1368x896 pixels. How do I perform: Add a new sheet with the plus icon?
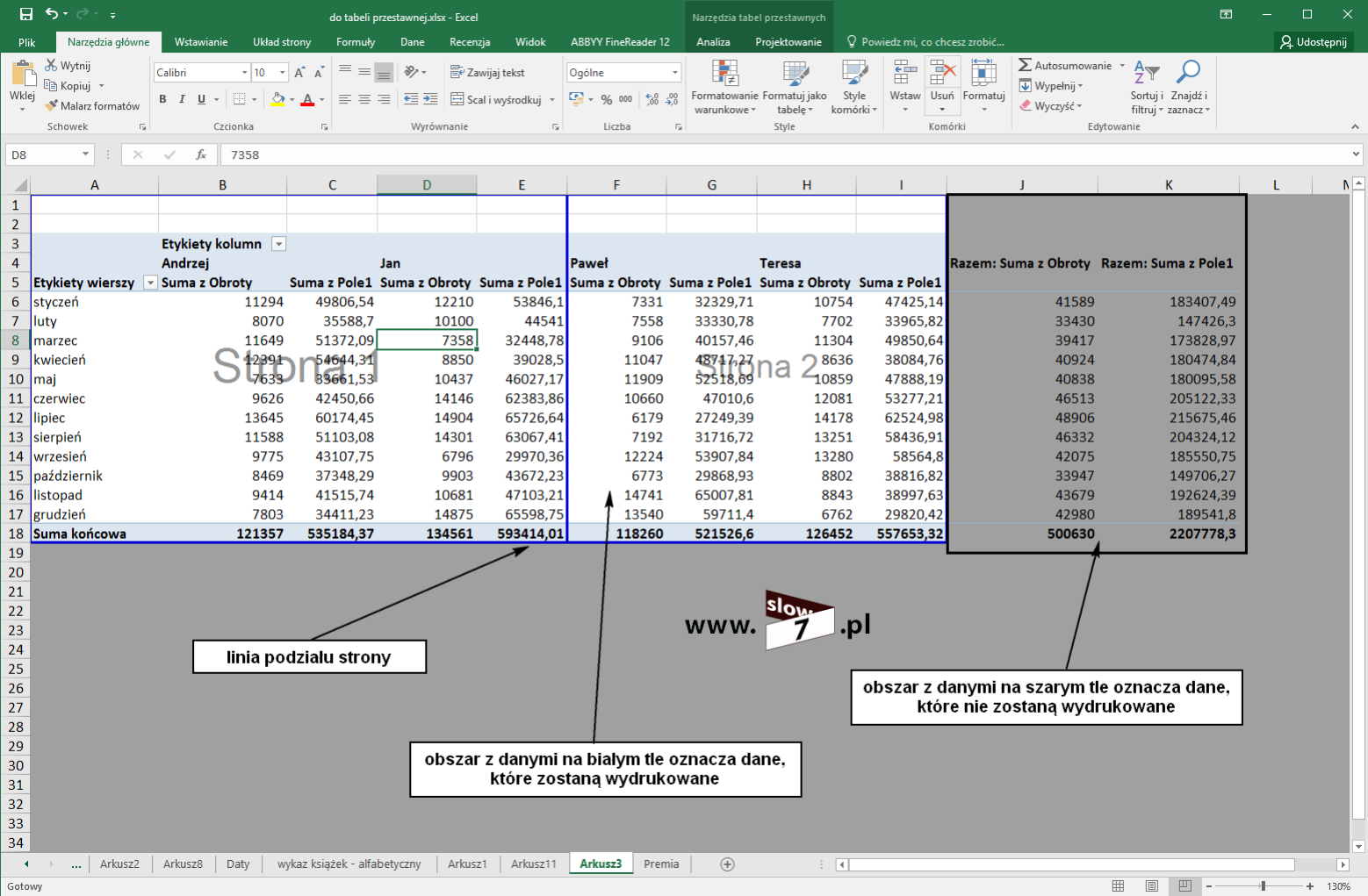click(x=727, y=864)
